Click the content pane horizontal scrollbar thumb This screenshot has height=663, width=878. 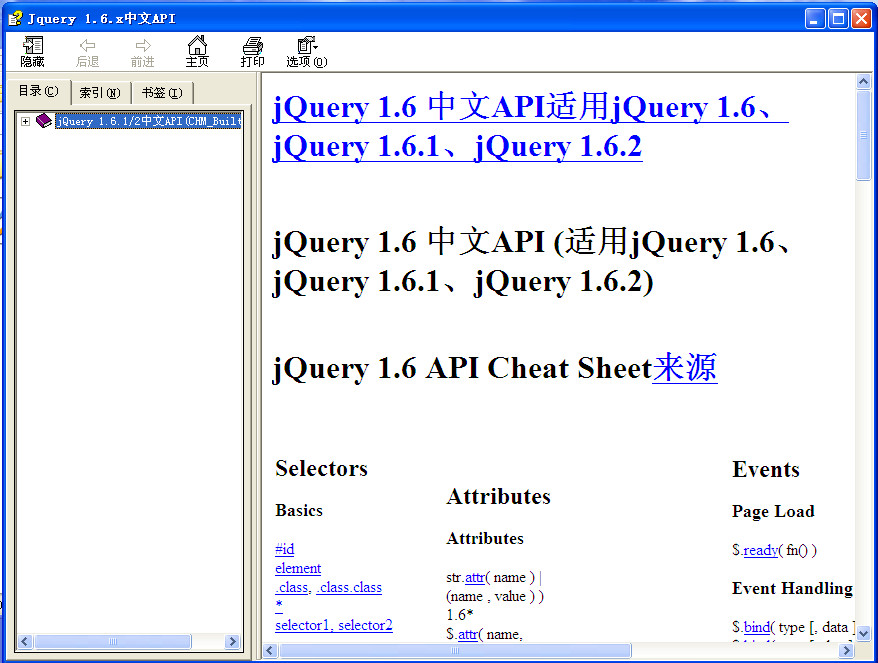pyautogui.click(x=455, y=650)
